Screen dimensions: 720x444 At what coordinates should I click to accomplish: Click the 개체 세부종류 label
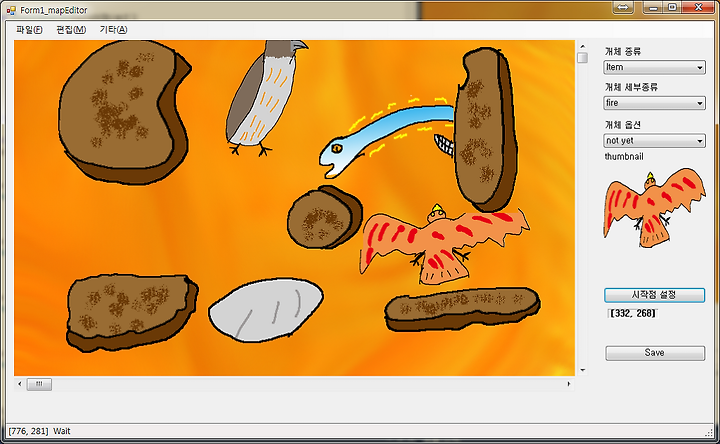[x=631, y=87]
